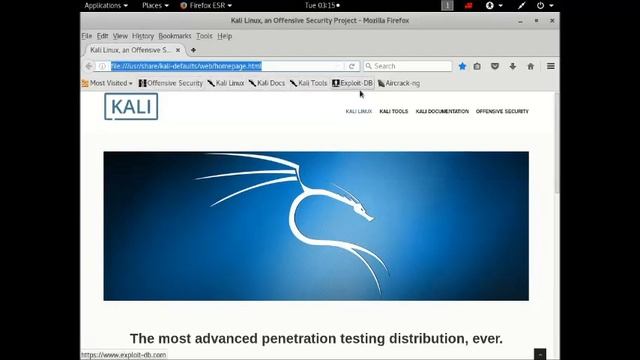Open the clock showing Tue 03:15
The height and width of the screenshot is (360, 640).
(322, 5)
